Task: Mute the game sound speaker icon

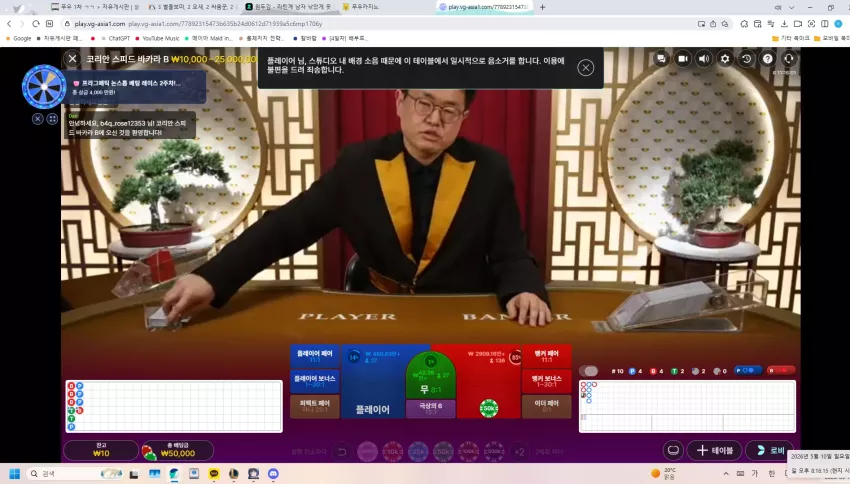Action: point(704,59)
